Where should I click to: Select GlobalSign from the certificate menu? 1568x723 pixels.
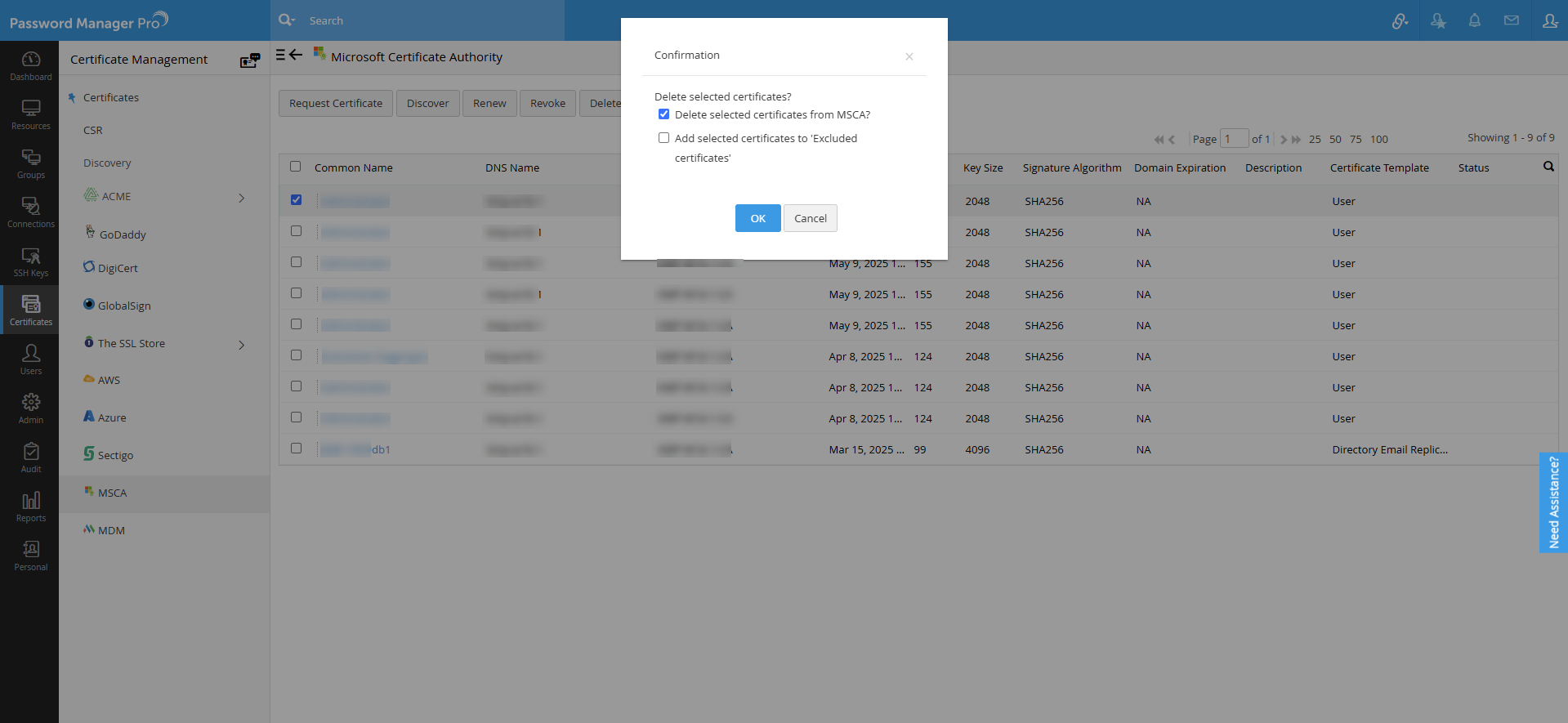(x=124, y=306)
